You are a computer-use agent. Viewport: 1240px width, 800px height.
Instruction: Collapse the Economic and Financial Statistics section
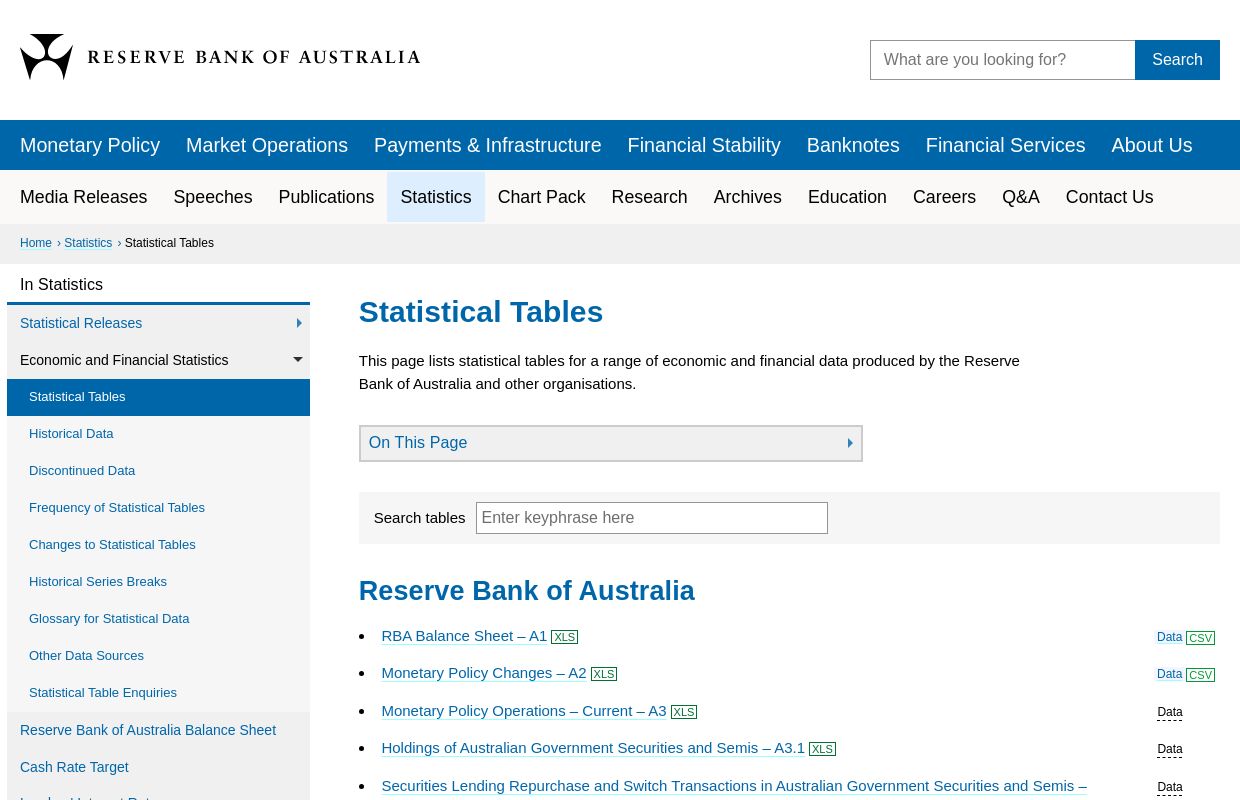(298, 360)
